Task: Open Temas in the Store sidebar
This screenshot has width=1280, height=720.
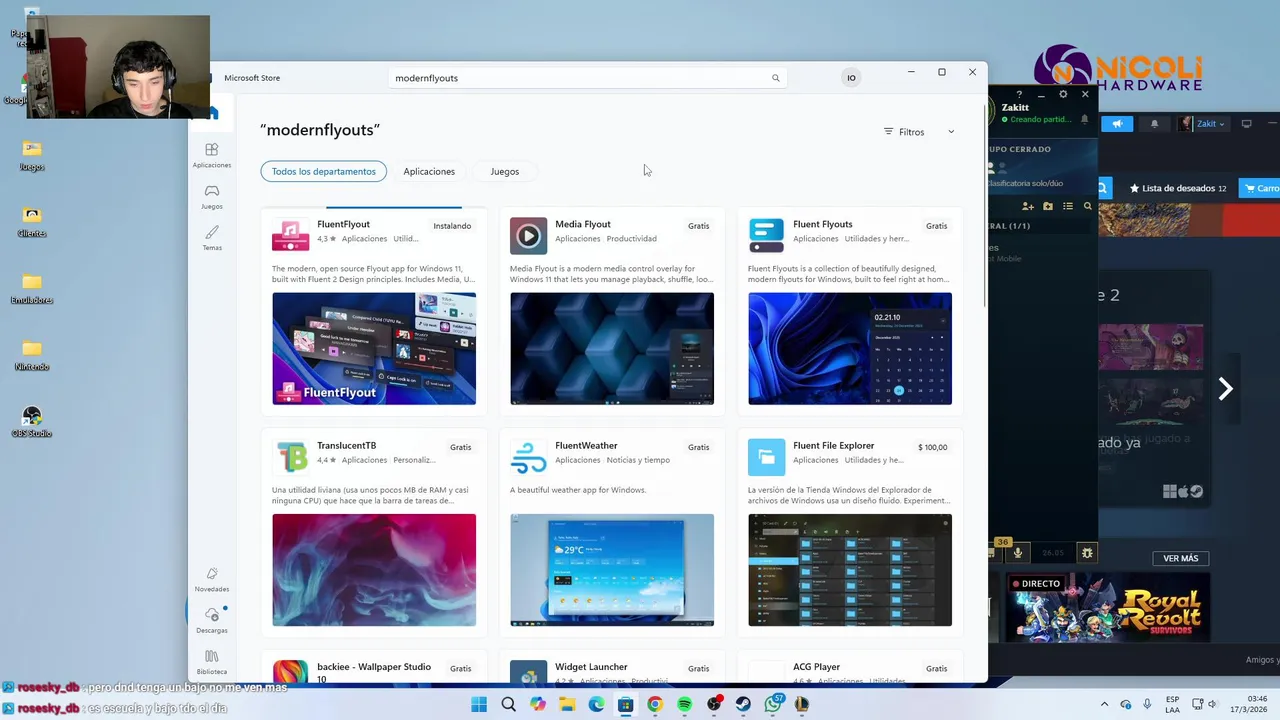Action: tap(212, 238)
